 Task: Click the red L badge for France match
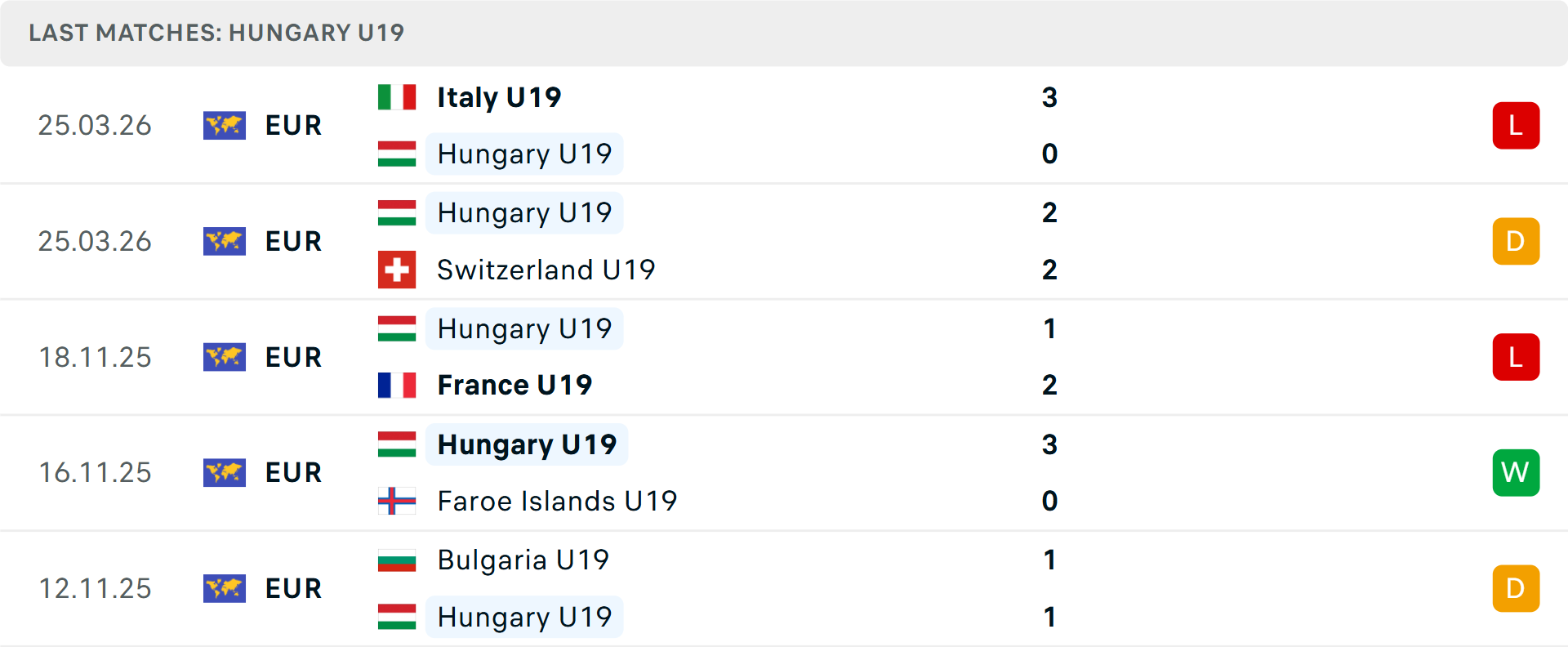pos(1517,357)
